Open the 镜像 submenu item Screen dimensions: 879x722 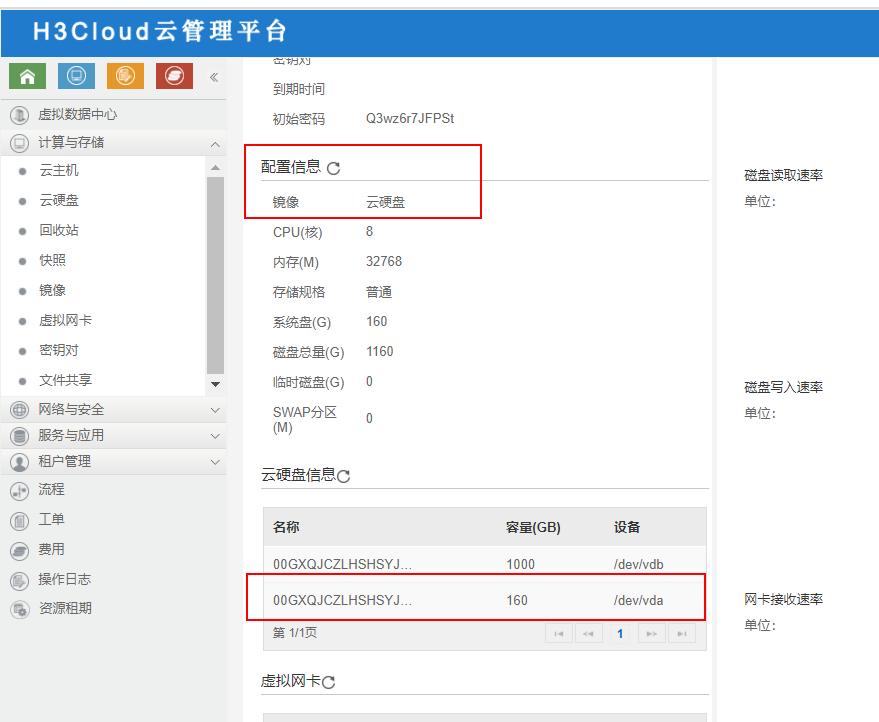point(53,290)
